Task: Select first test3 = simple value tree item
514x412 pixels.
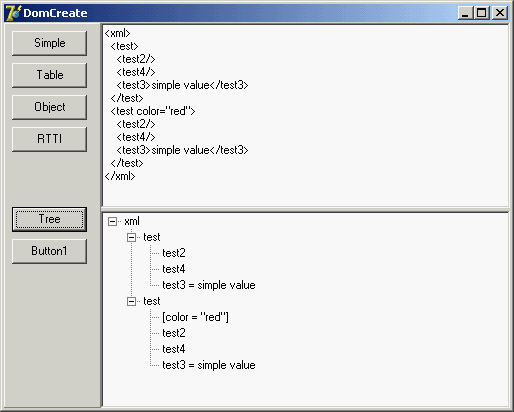Action: point(209,285)
